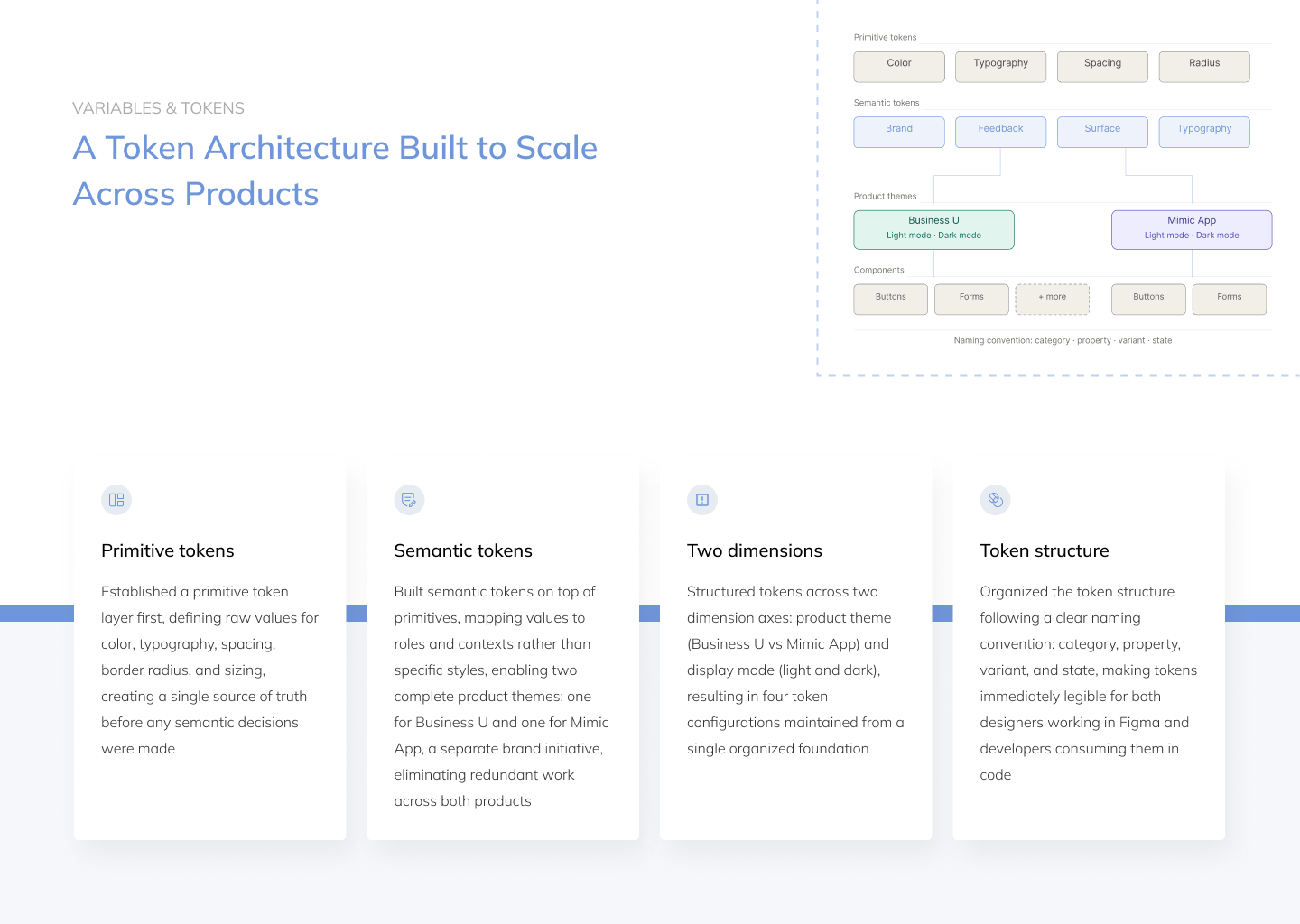Click the Token structure card overlapping-circles icon
Image resolution: width=1300 pixels, height=924 pixels.
(995, 500)
